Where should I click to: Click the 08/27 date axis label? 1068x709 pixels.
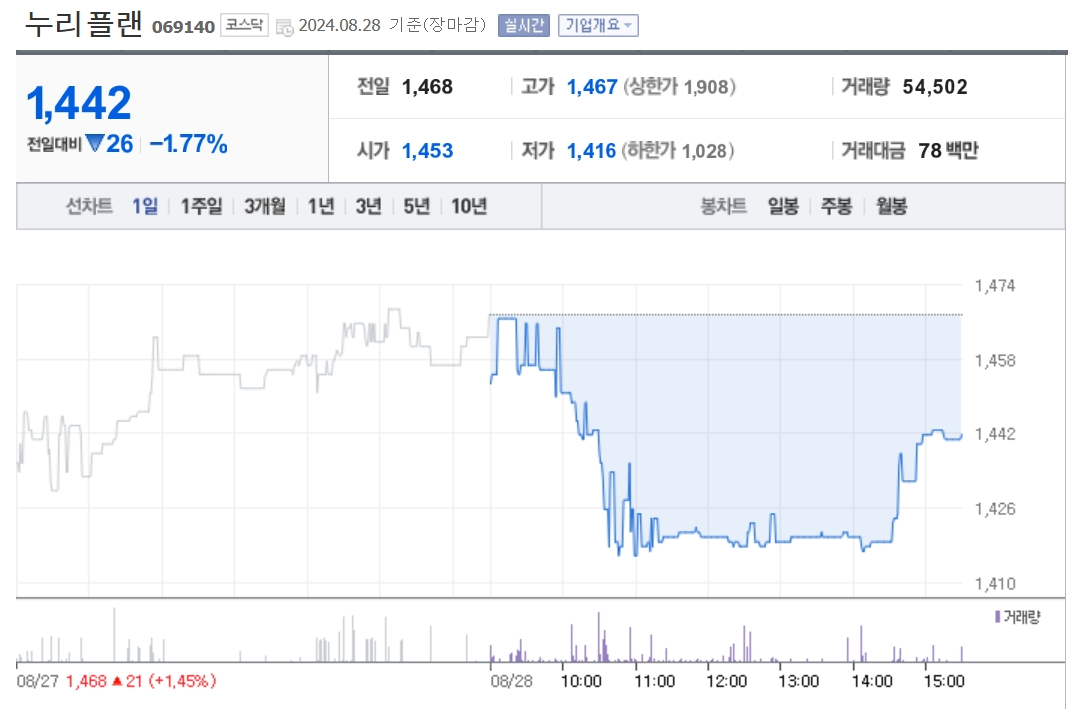tap(37, 681)
